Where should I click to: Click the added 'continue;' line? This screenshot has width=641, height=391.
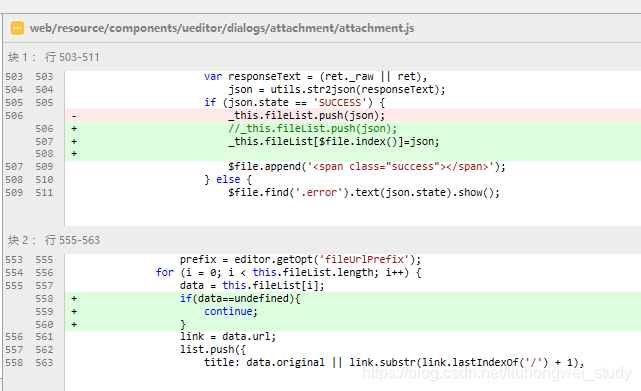click(231, 312)
